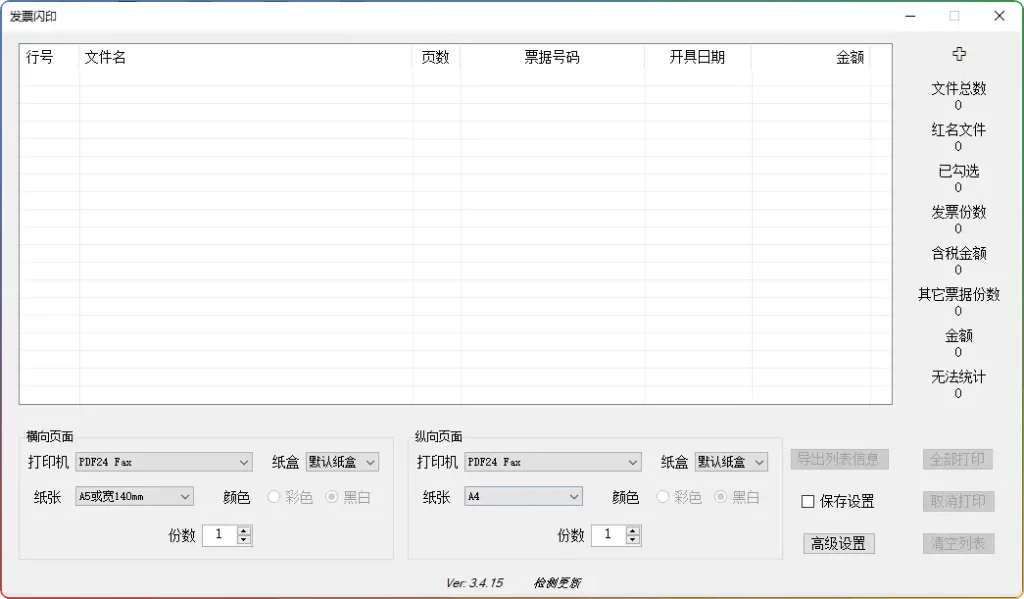Click the 全部打印 button
The image size is (1024, 599).
pos(957,459)
